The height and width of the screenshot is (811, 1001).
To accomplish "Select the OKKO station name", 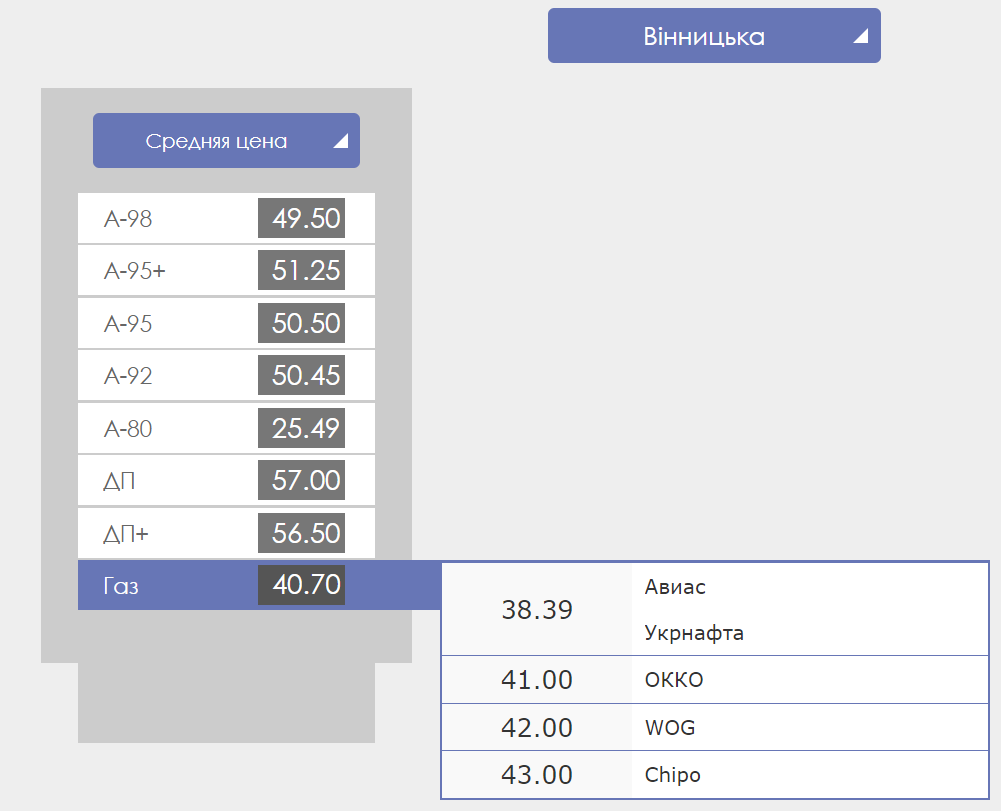I will [674, 680].
